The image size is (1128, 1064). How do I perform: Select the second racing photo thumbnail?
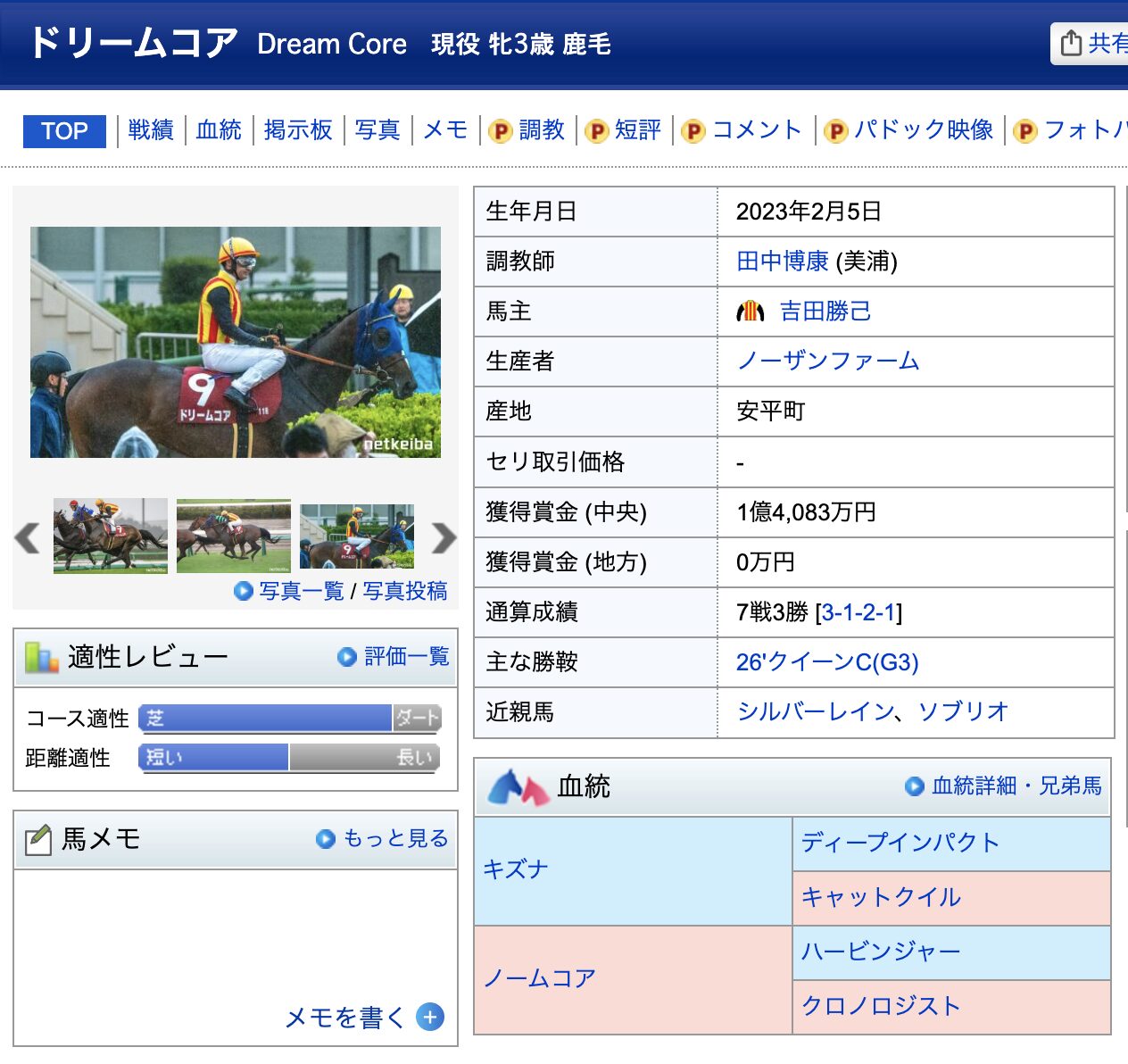pos(234,536)
